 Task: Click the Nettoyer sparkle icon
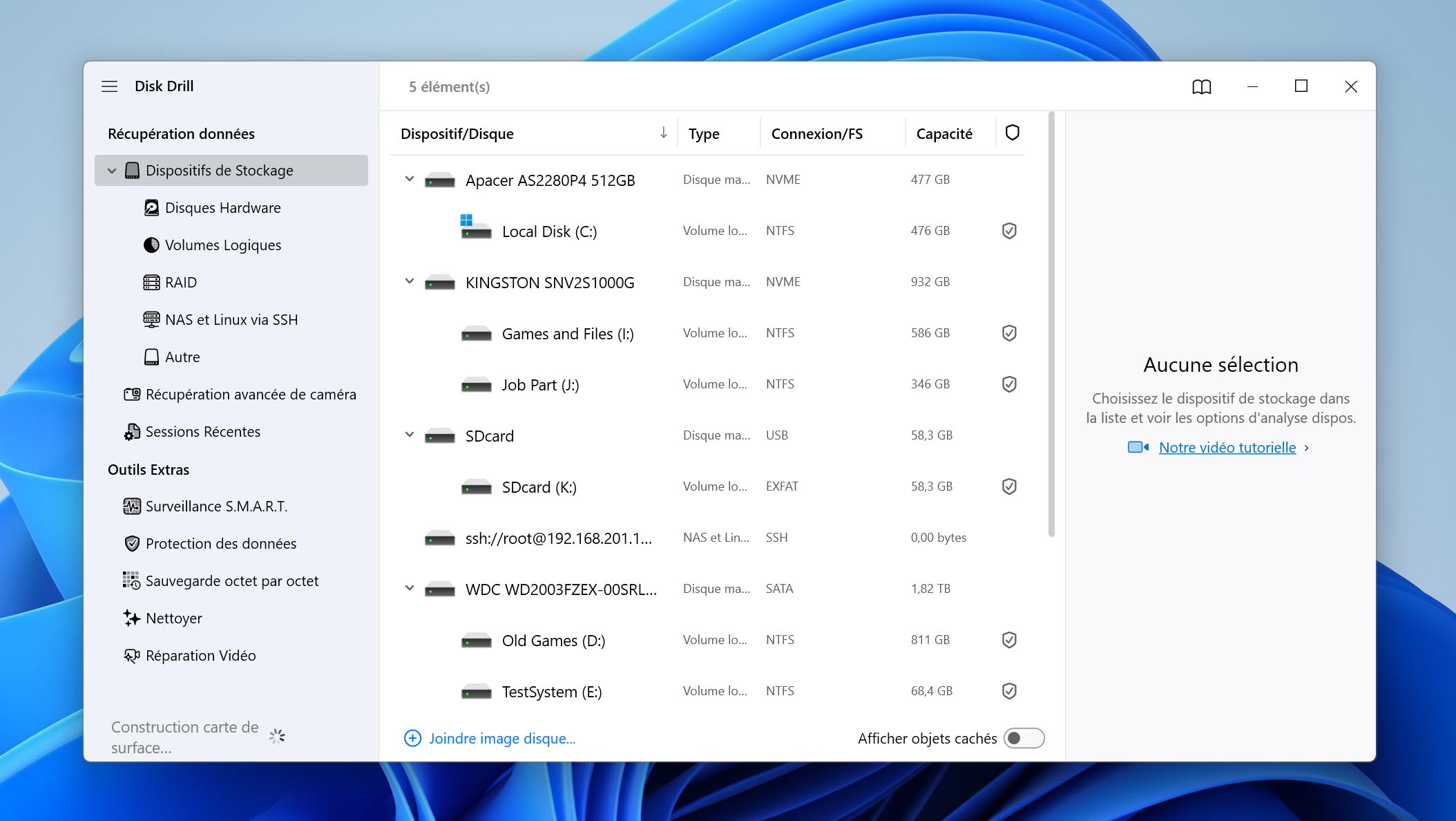pos(132,619)
